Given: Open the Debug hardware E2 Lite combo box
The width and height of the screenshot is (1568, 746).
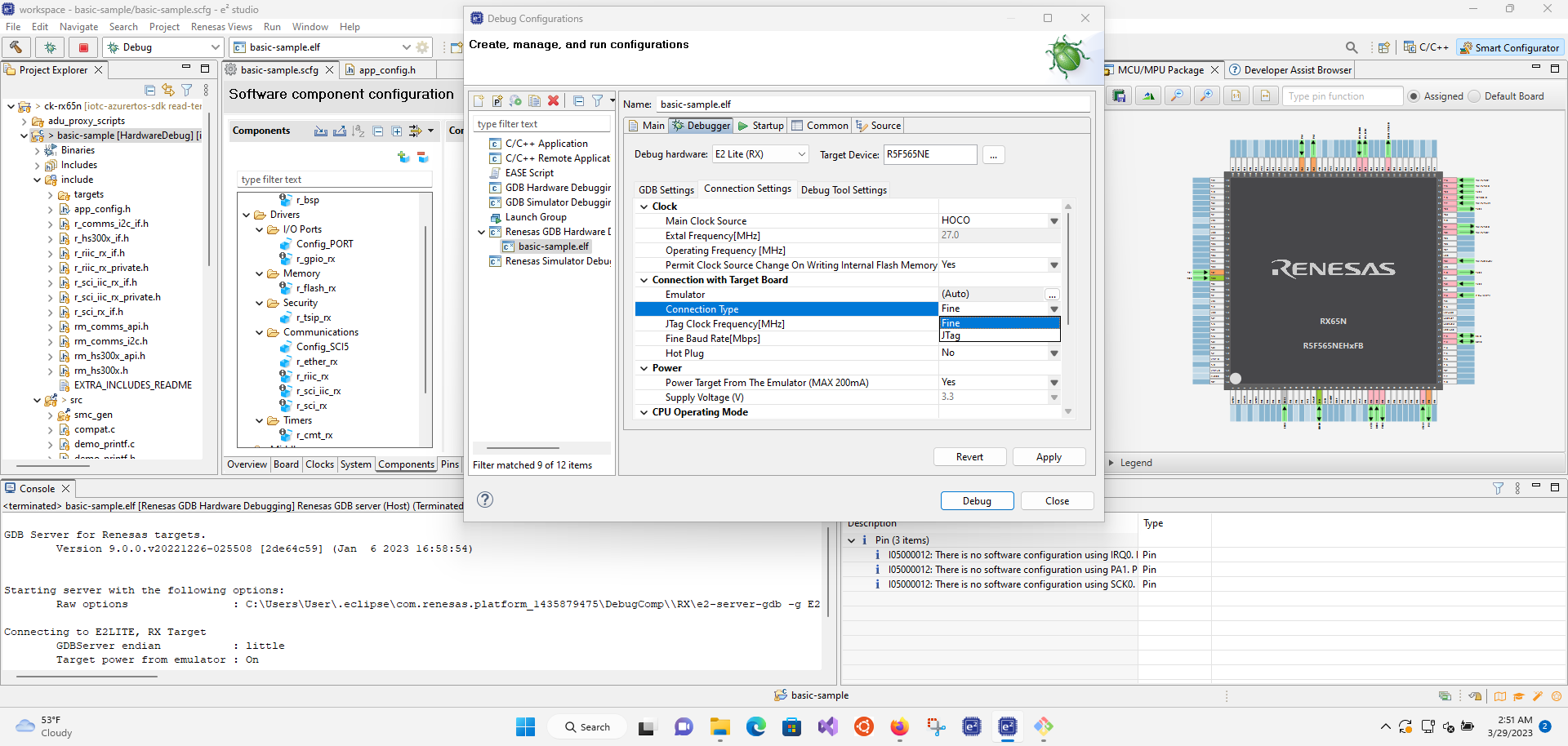Looking at the screenshot, I should point(759,154).
